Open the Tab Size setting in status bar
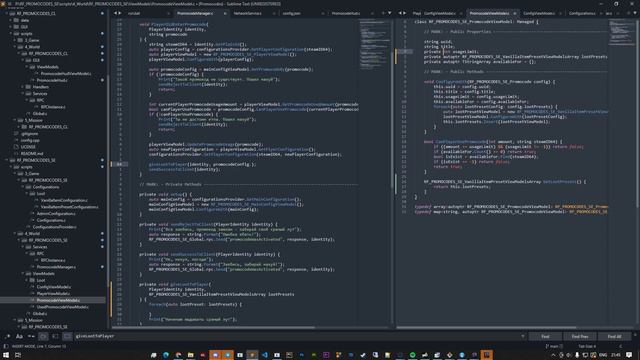Screen dimensions: 640x360 [x=587, y=346]
